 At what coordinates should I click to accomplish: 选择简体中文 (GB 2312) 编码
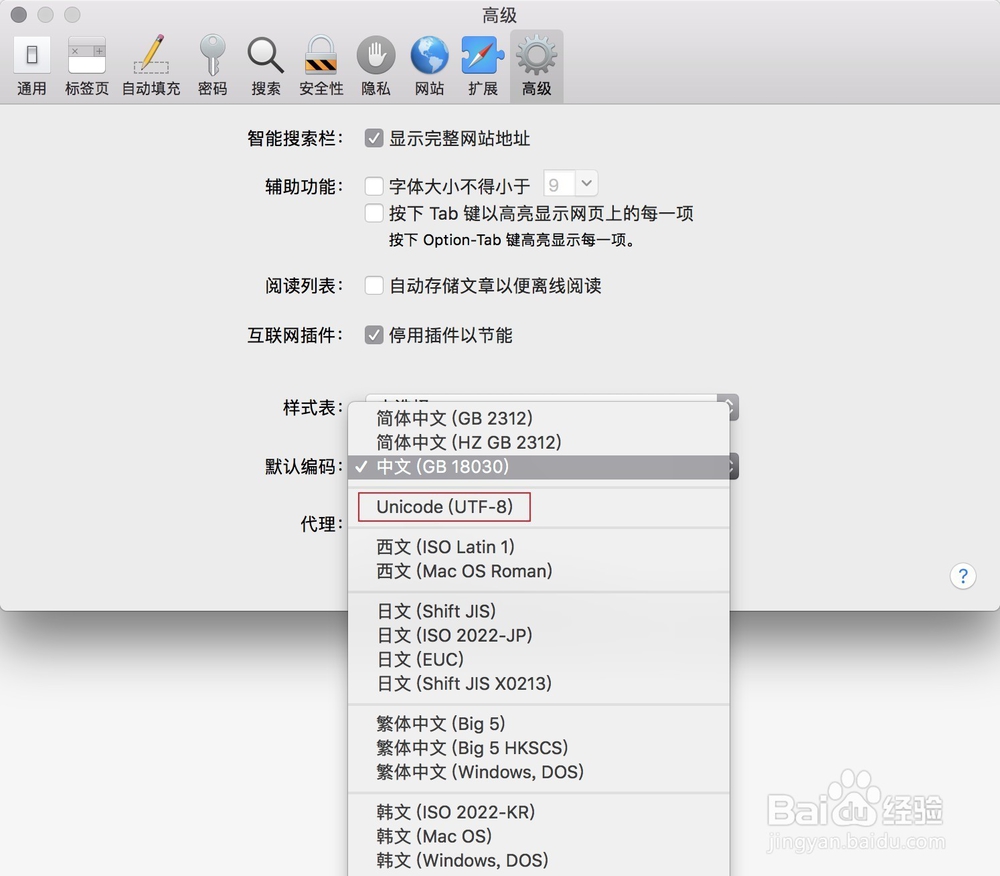(x=452, y=418)
